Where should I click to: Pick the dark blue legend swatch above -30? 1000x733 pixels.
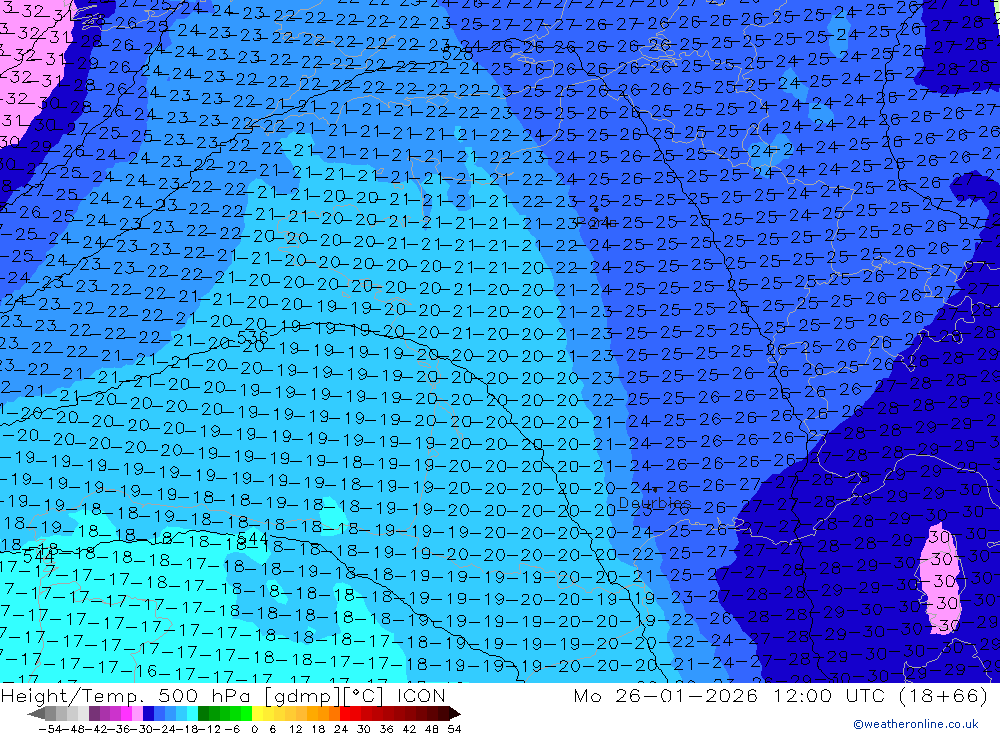(148, 713)
